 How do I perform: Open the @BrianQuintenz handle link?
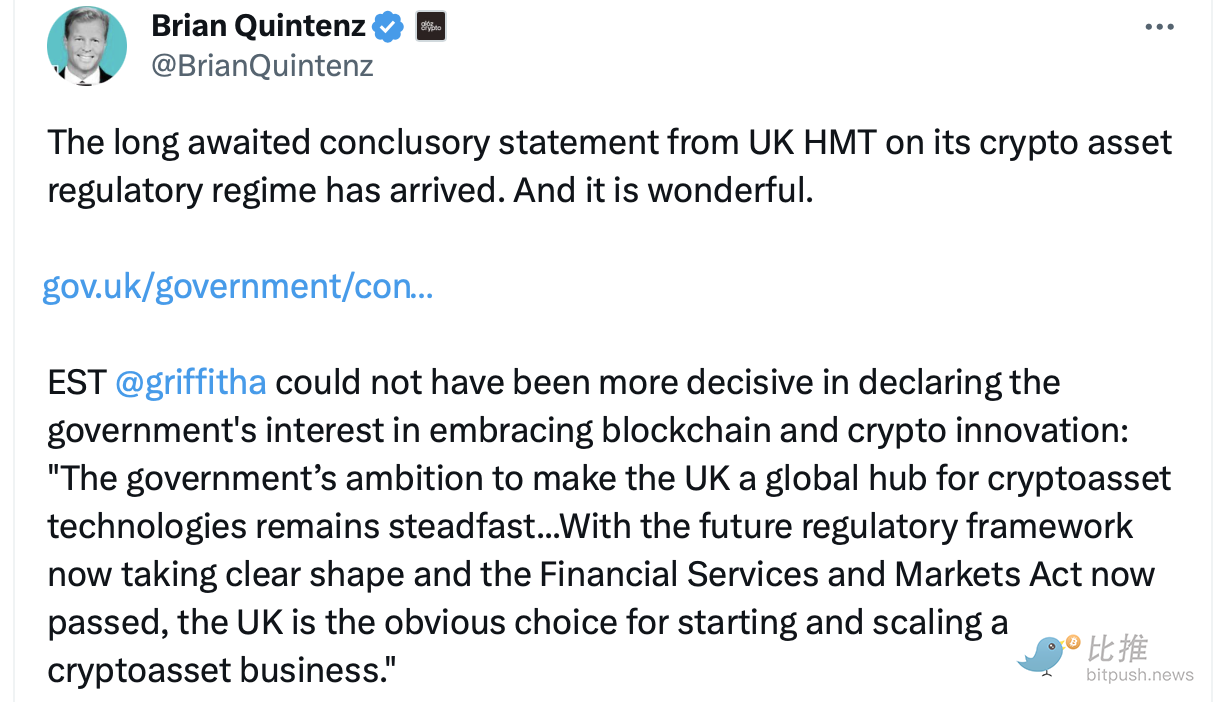tap(262, 66)
